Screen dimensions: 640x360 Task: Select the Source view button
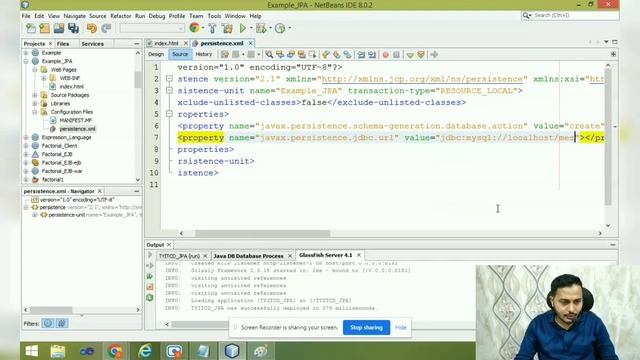[180, 54]
